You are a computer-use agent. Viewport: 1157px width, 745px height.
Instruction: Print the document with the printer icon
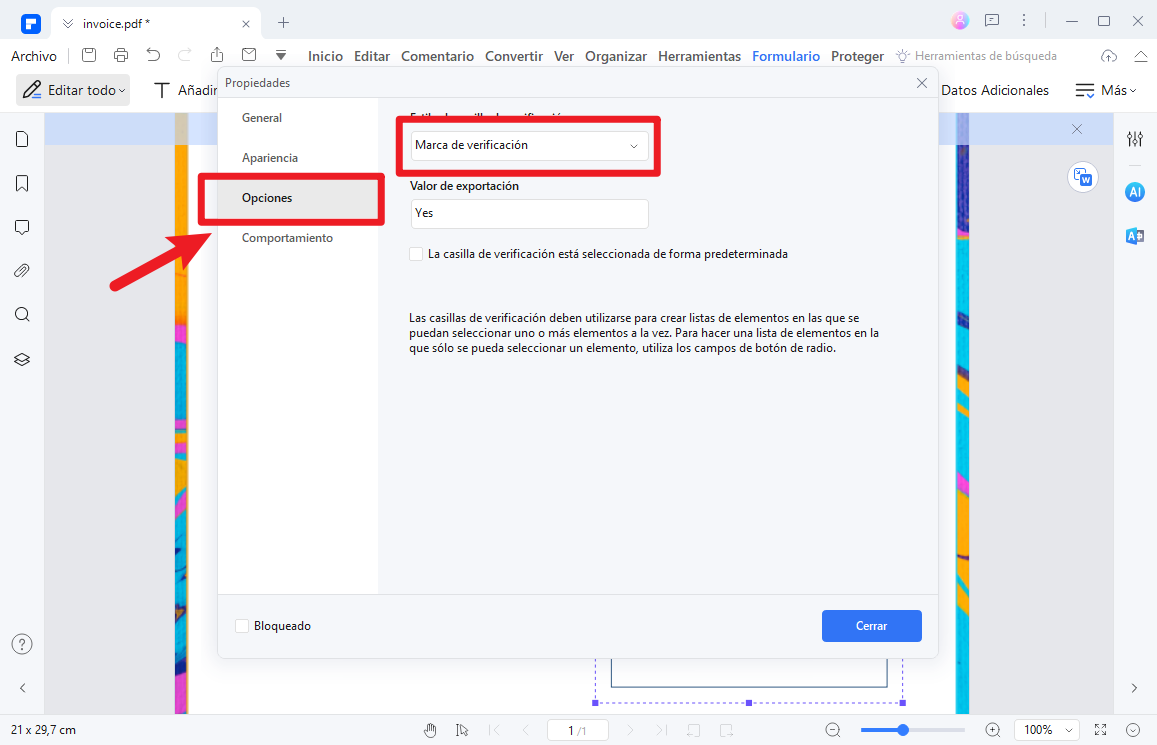121,55
